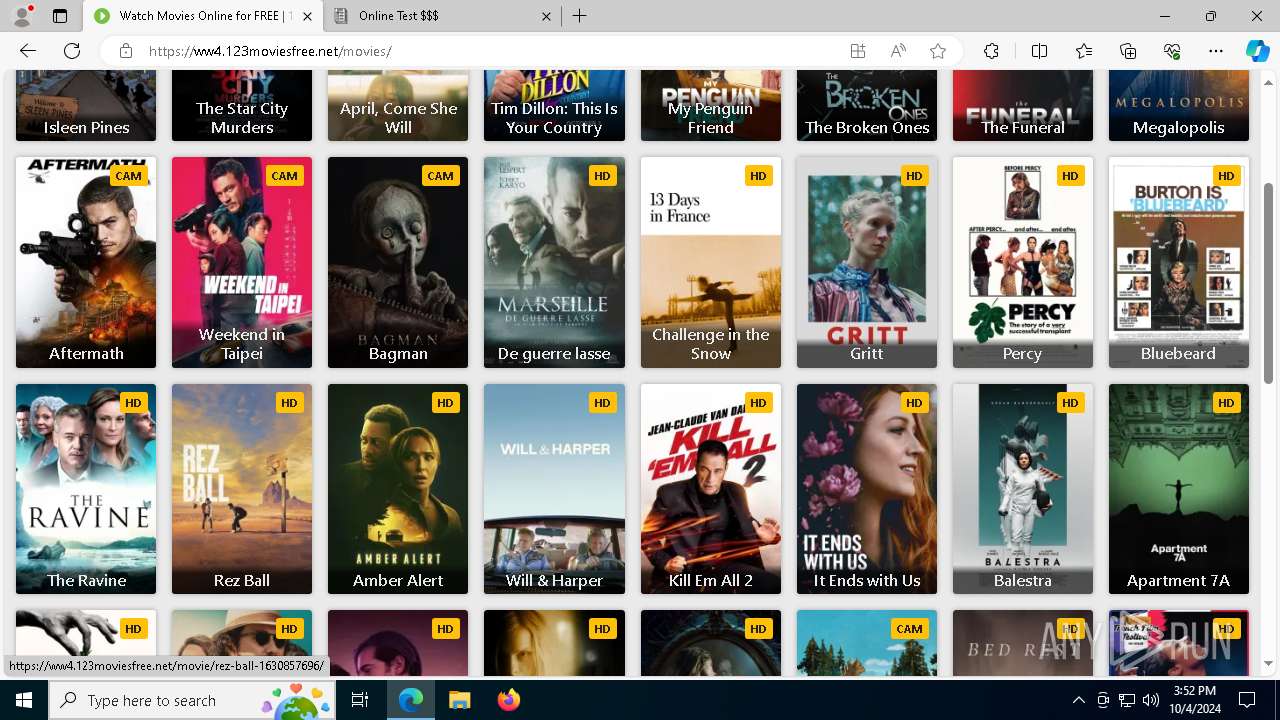Open volume control in system tray
This screenshot has width=1280, height=720.
(x=1150, y=700)
